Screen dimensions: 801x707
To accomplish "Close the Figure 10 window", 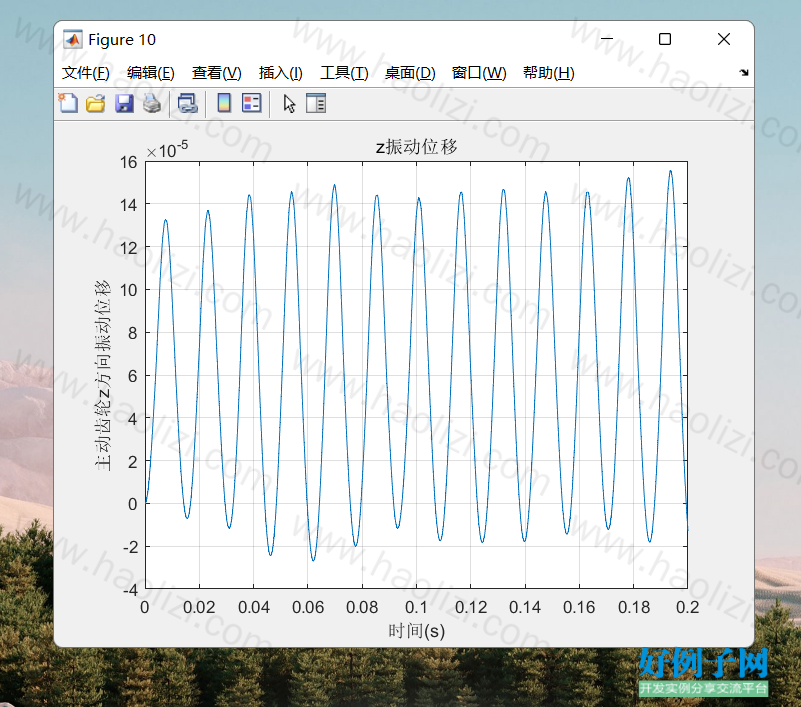I will click(x=723, y=39).
